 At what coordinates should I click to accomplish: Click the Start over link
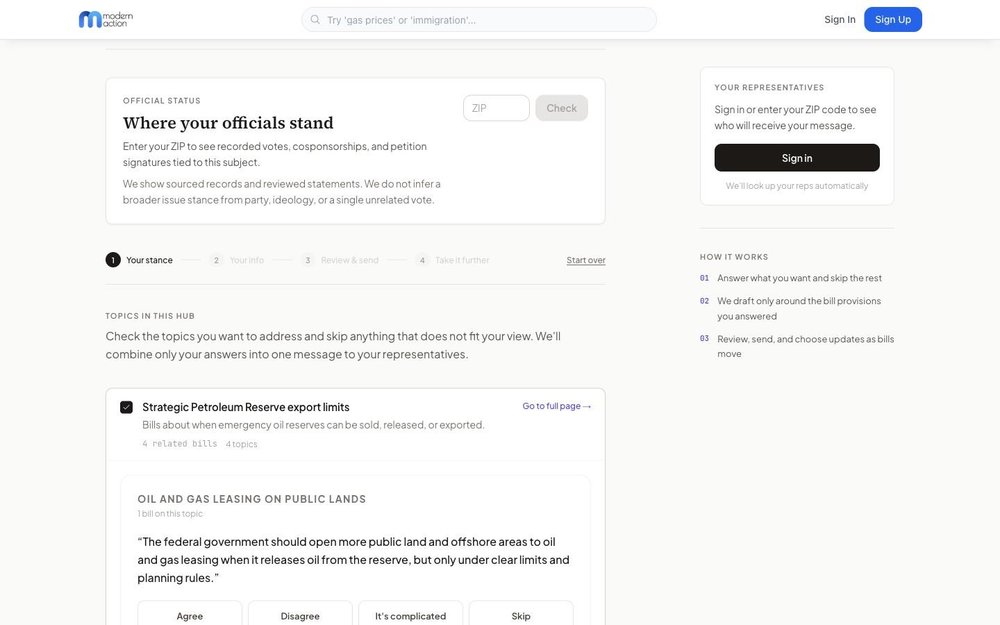point(585,260)
